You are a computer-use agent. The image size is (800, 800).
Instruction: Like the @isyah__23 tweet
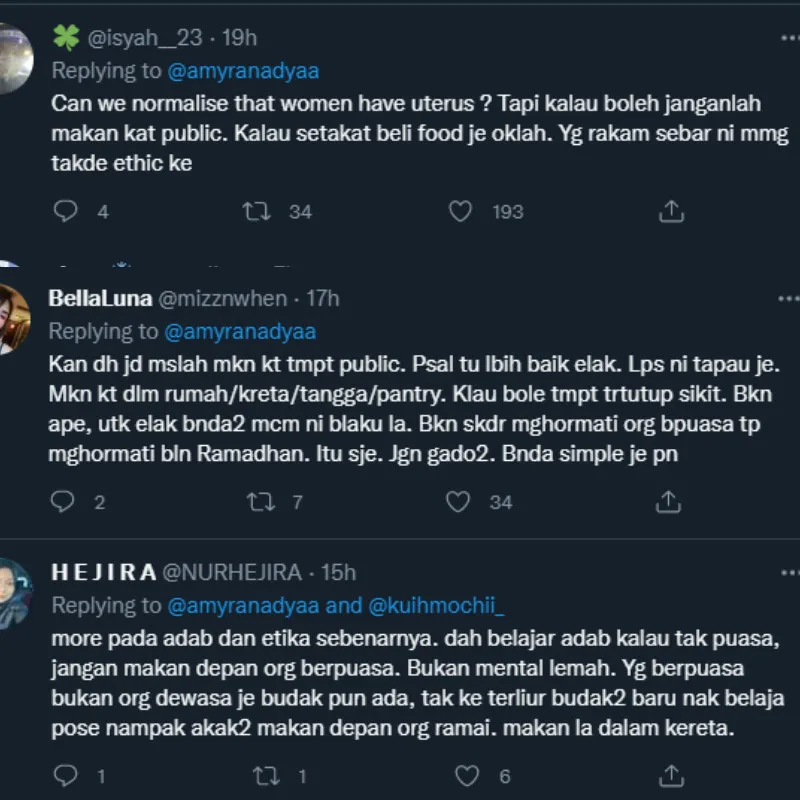[460, 211]
